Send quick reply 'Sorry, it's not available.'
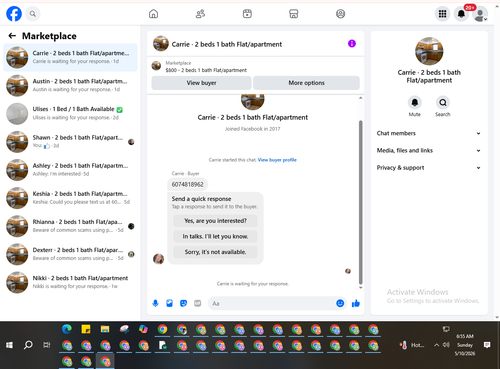The height and width of the screenshot is (369, 500). click(215, 252)
